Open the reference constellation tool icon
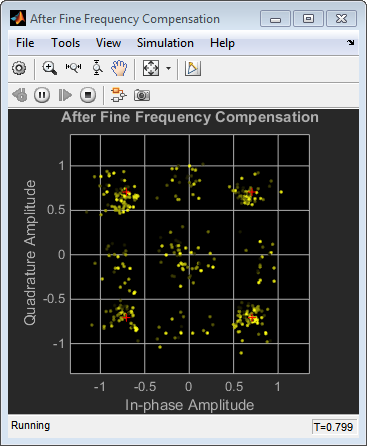The width and height of the screenshot is (367, 446). (193, 68)
